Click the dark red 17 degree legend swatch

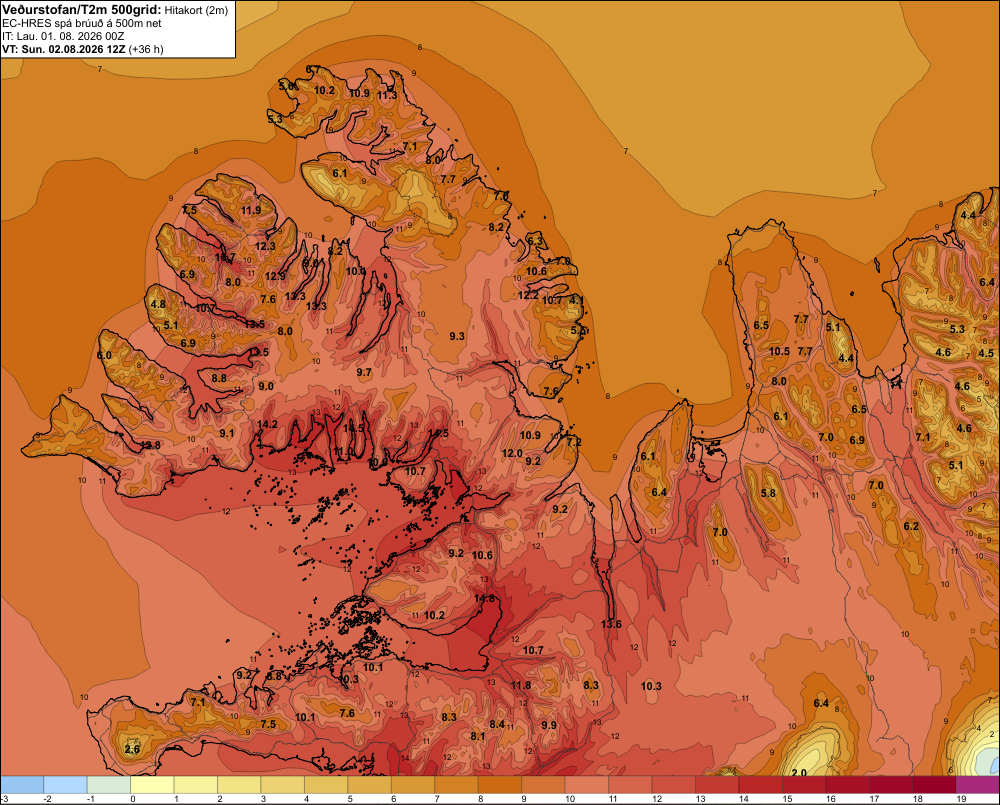click(890, 785)
